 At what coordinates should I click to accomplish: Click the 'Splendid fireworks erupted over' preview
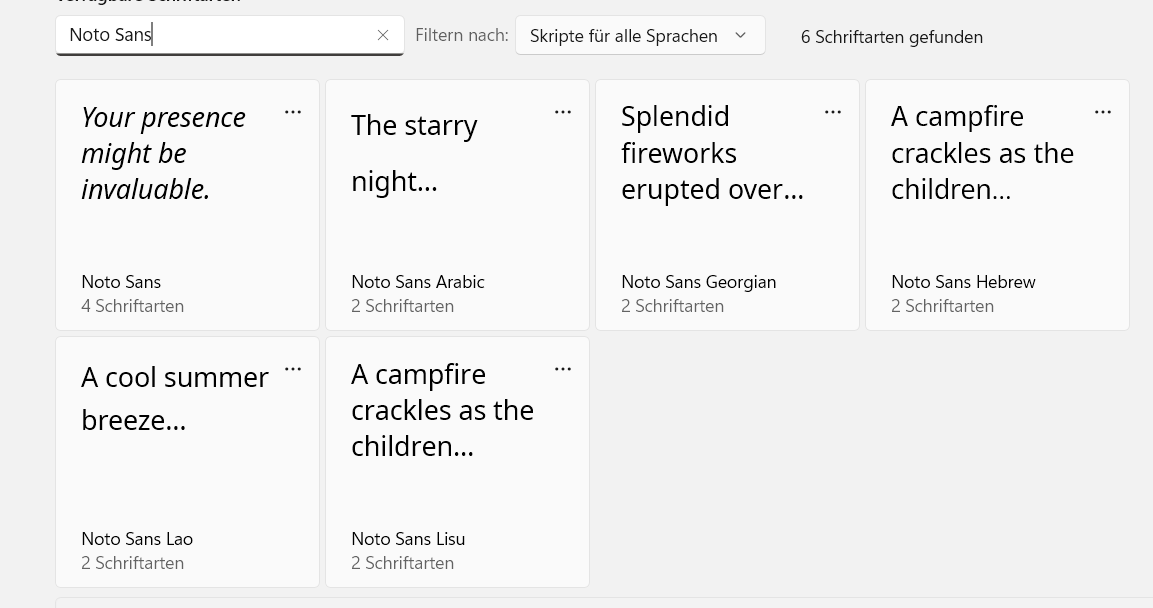click(x=711, y=153)
